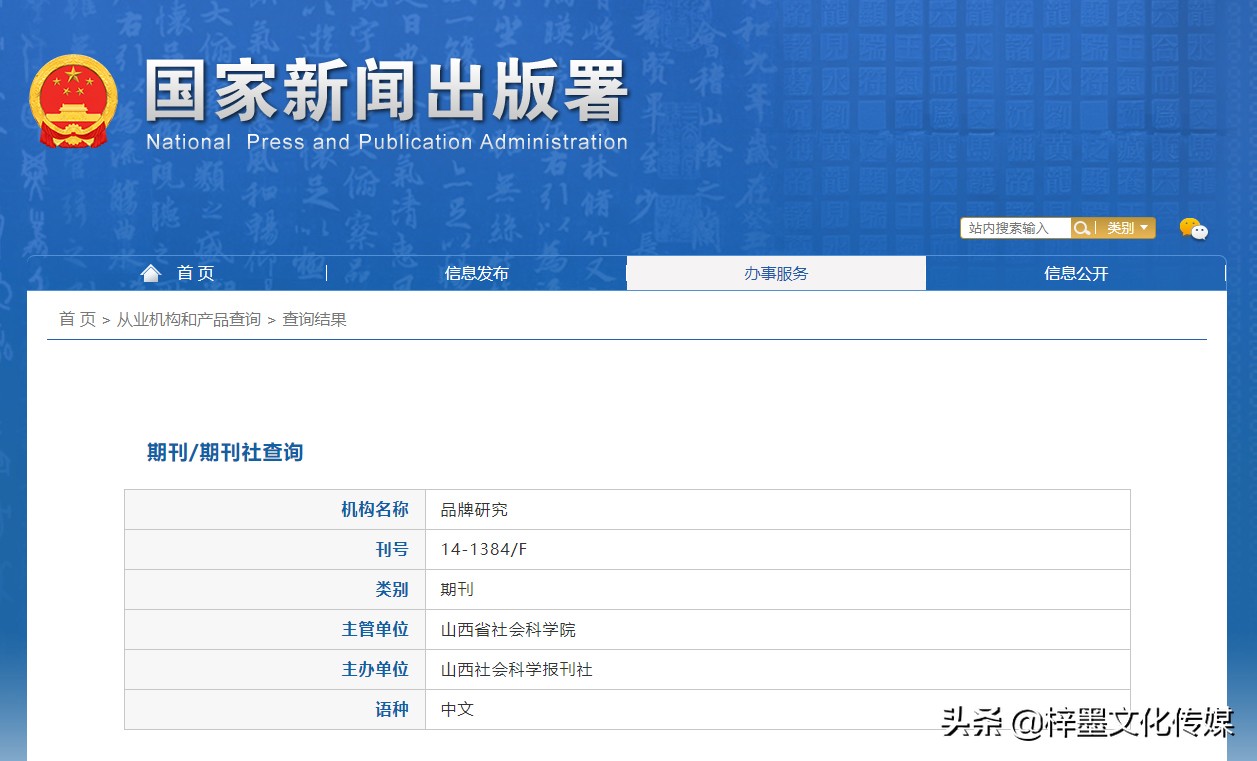1257x761 pixels.
Task: Click the 站内搜索输入 search box
Action: click(x=1013, y=227)
